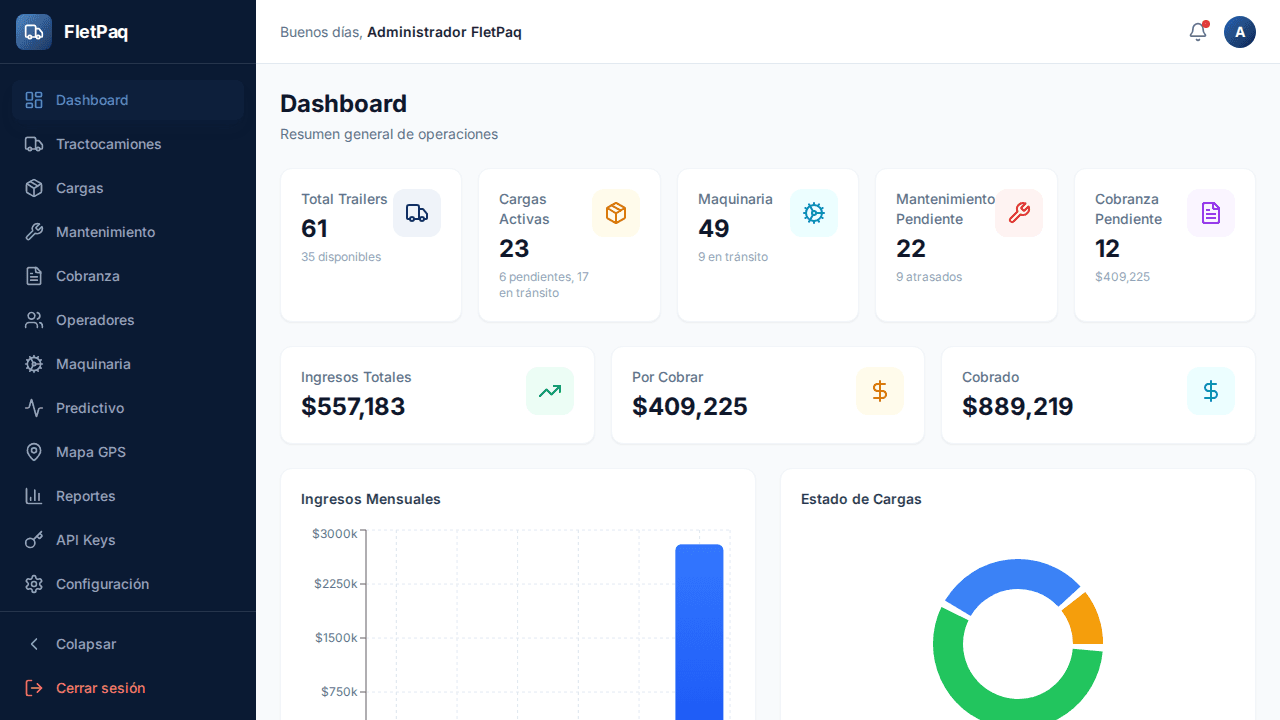Screen dimensions: 1280x720
Task: Click the red wrench icon in Mantenimiento Pendiente card
Action: [x=1019, y=213]
